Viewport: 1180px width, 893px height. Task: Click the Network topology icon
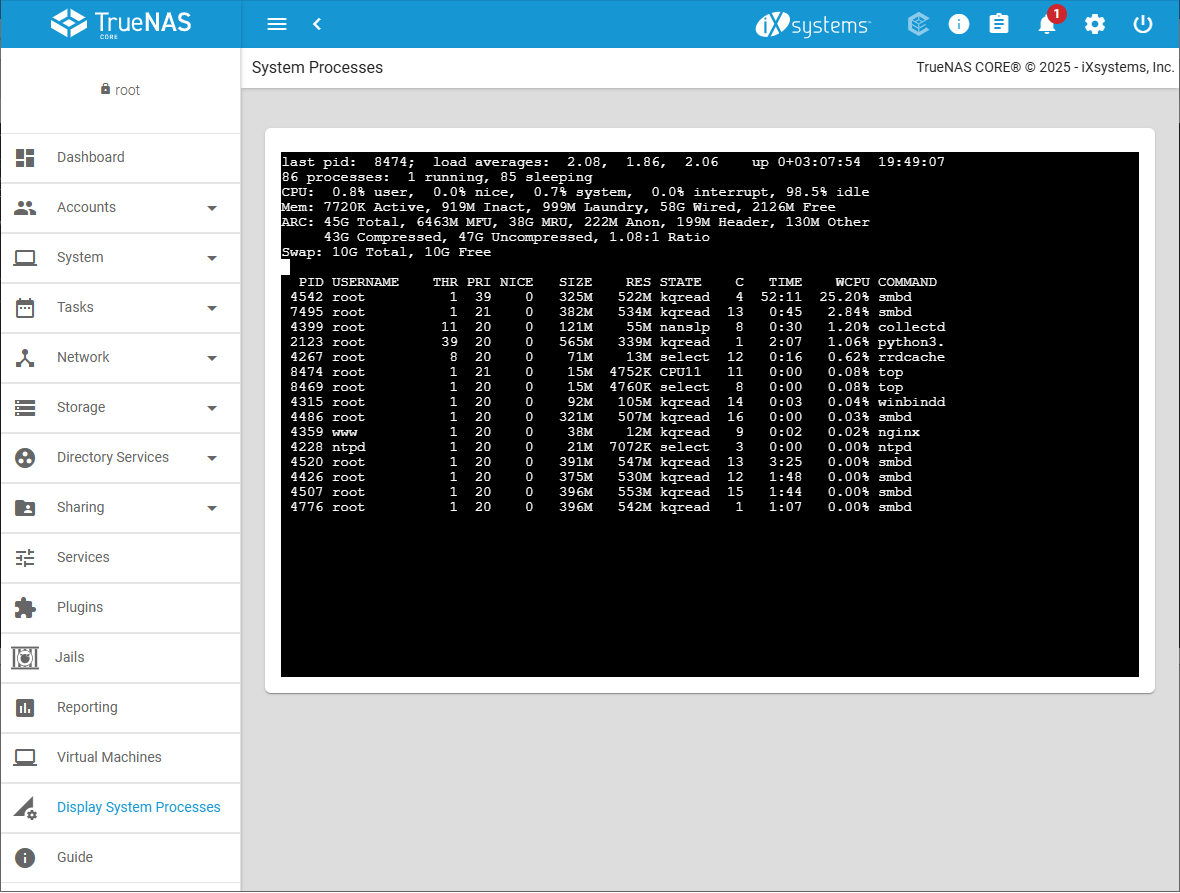(x=25, y=358)
